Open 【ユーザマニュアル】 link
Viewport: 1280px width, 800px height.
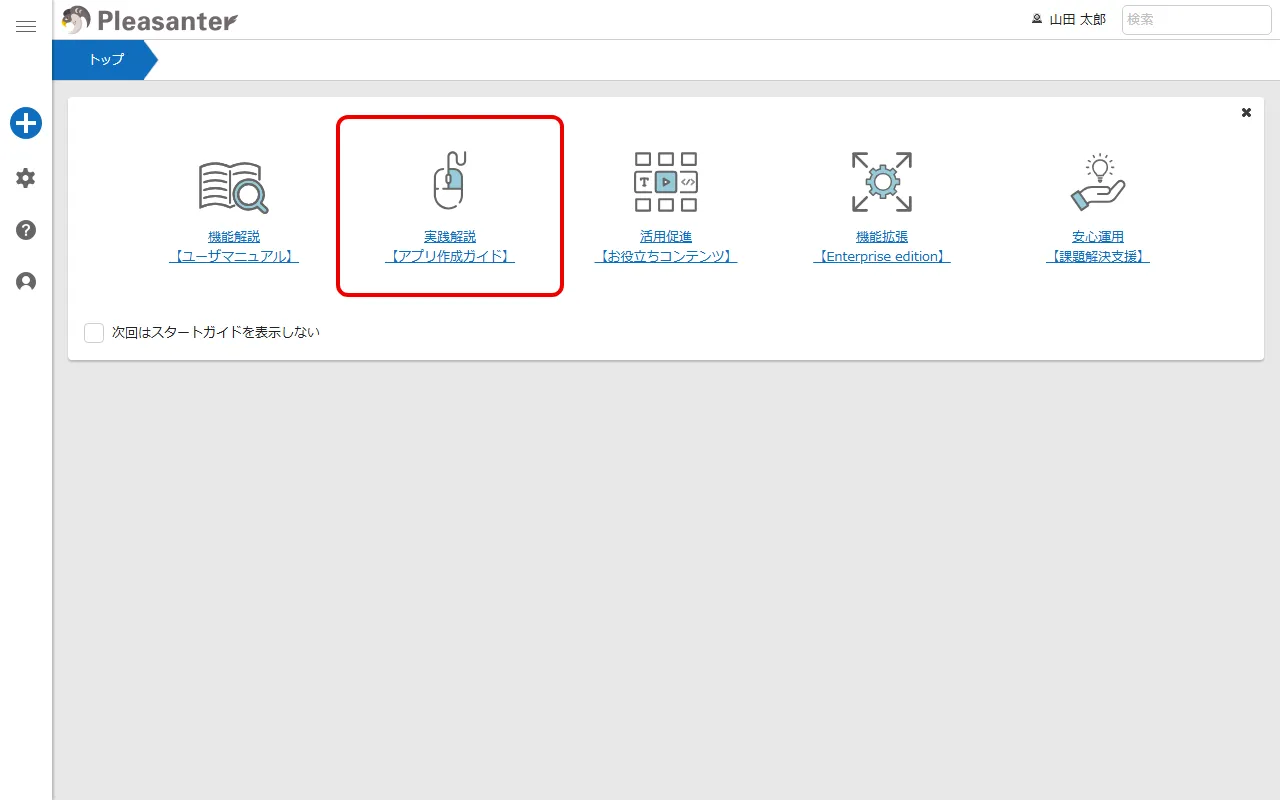pyautogui.click(x=234, y=257)
